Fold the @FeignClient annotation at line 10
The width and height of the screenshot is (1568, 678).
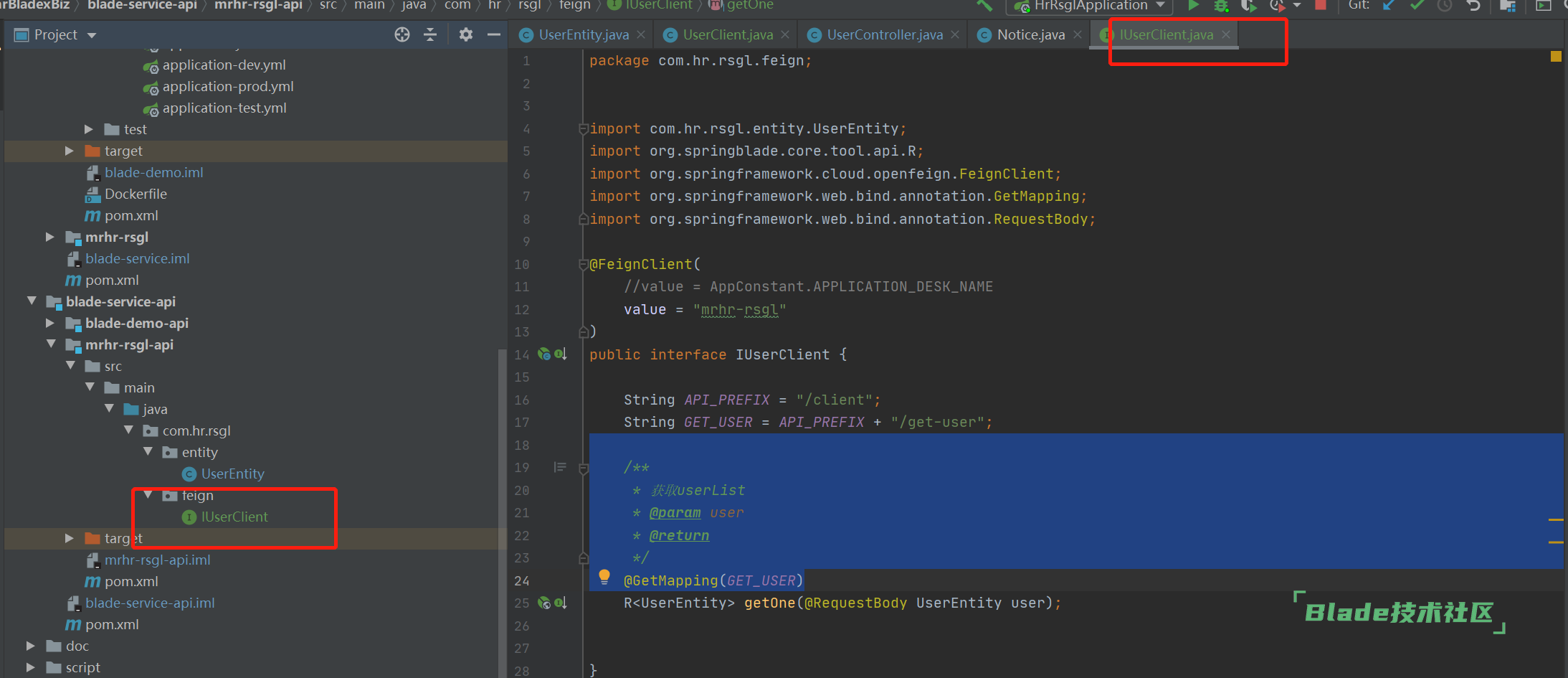pyautogui.click(x=584, y=265)
